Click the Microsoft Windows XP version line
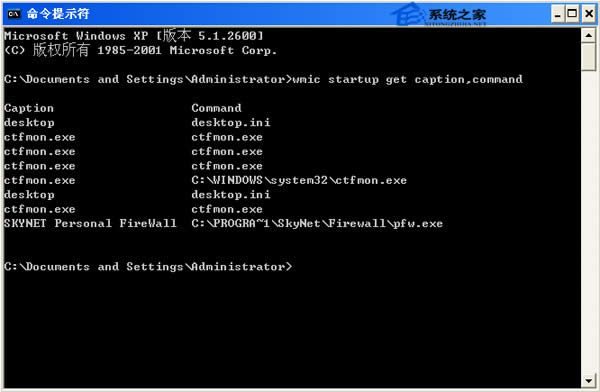 click(134, 36)
